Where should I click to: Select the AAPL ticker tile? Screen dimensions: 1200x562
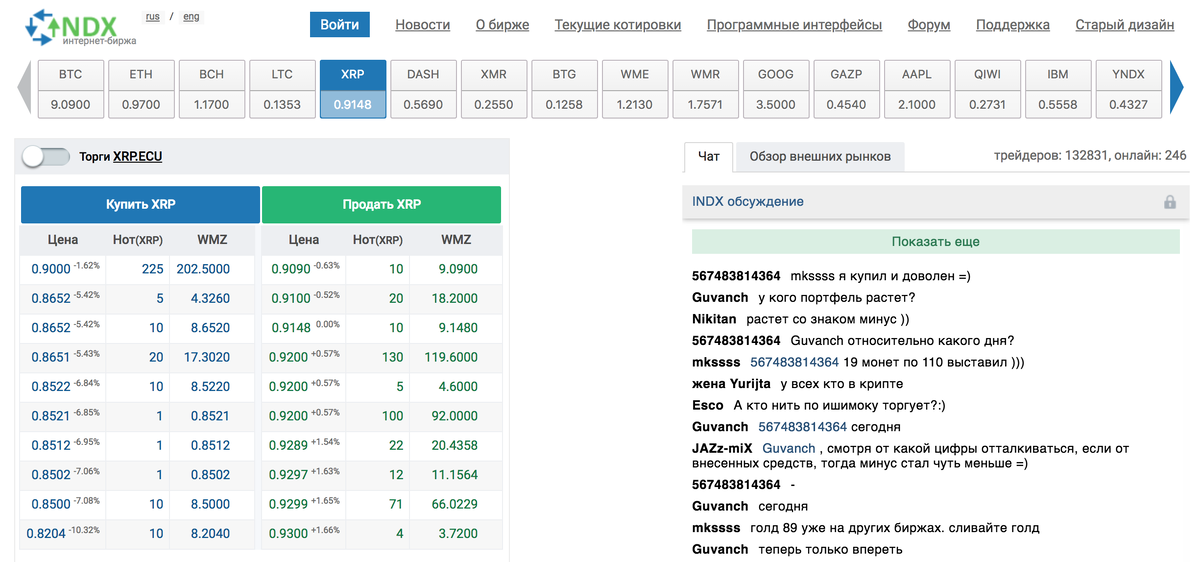pyautogui.click(x=917, y=89)
